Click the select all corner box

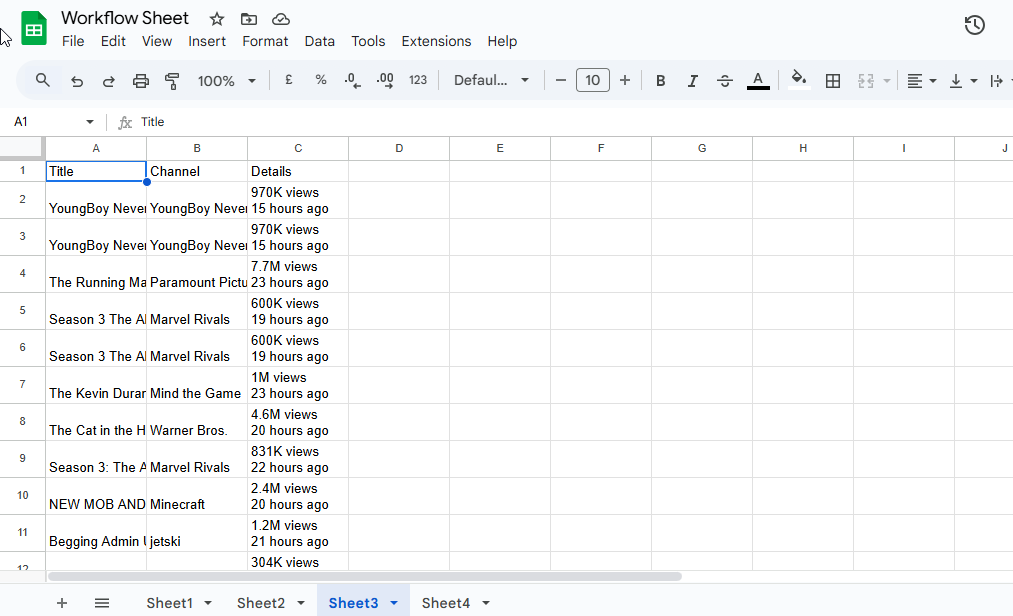click(23, 148)
